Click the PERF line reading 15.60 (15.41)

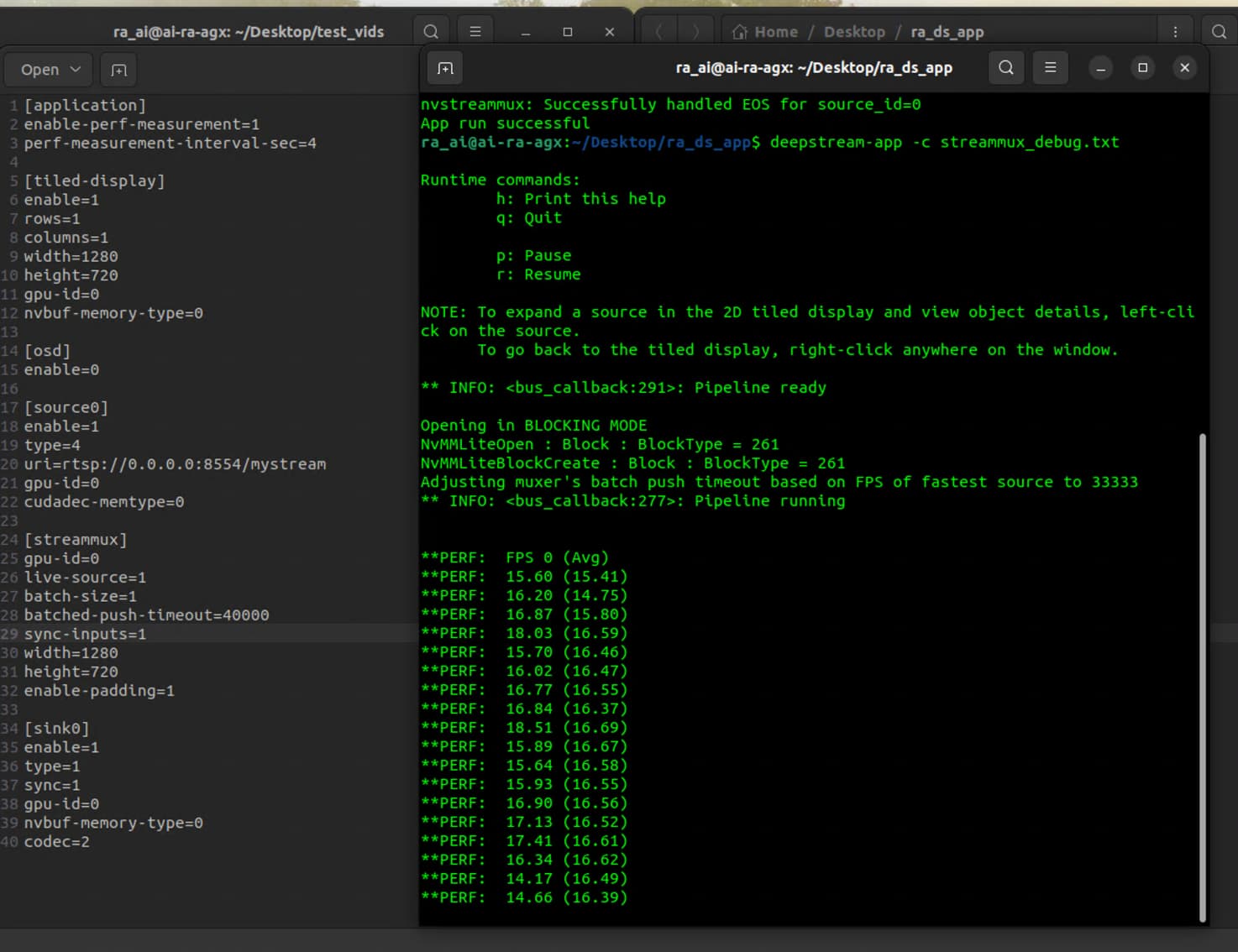click(524, 576)
